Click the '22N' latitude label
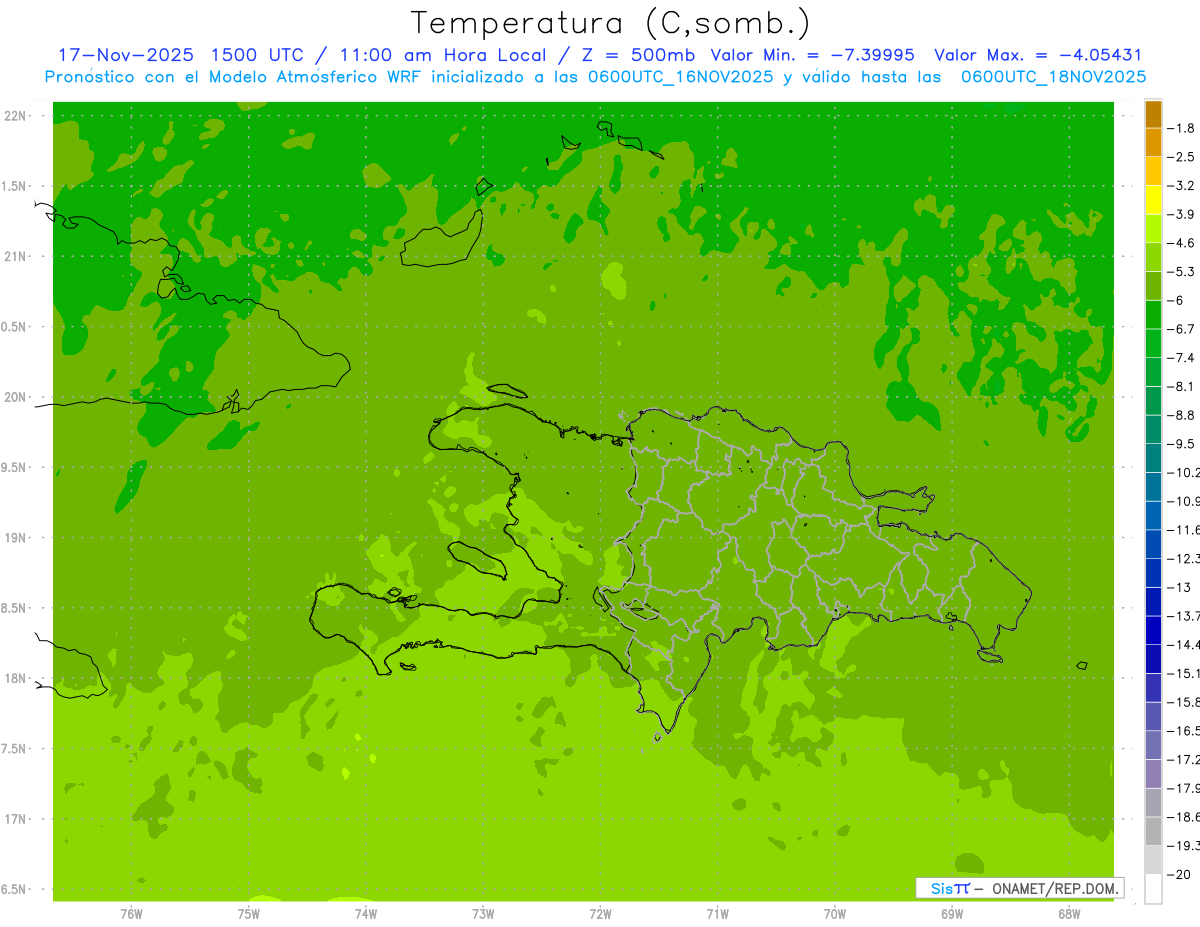This screenshot has height=927, width=1200. coord(15,116)
